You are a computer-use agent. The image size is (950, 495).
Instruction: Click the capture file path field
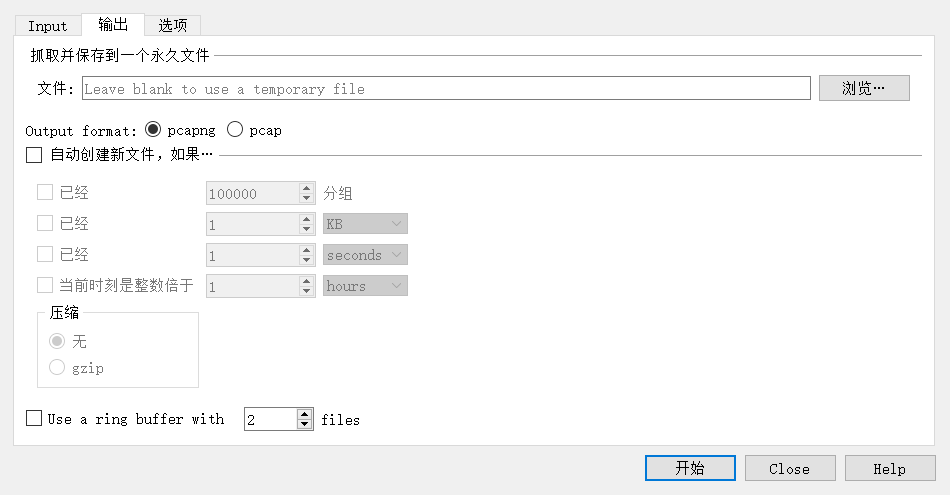tap(445, 89)
